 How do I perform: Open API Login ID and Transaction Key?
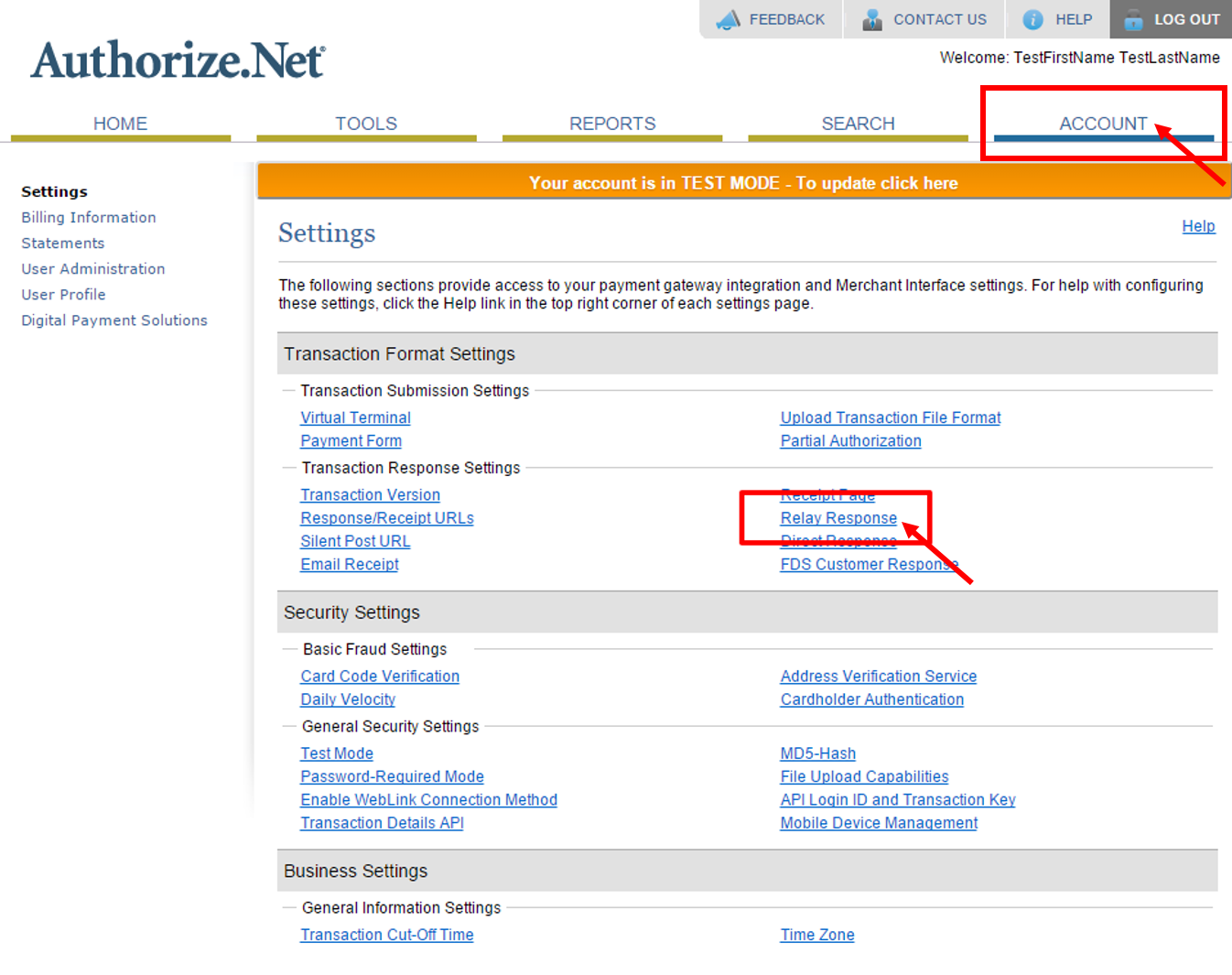[x=897, y=799]
